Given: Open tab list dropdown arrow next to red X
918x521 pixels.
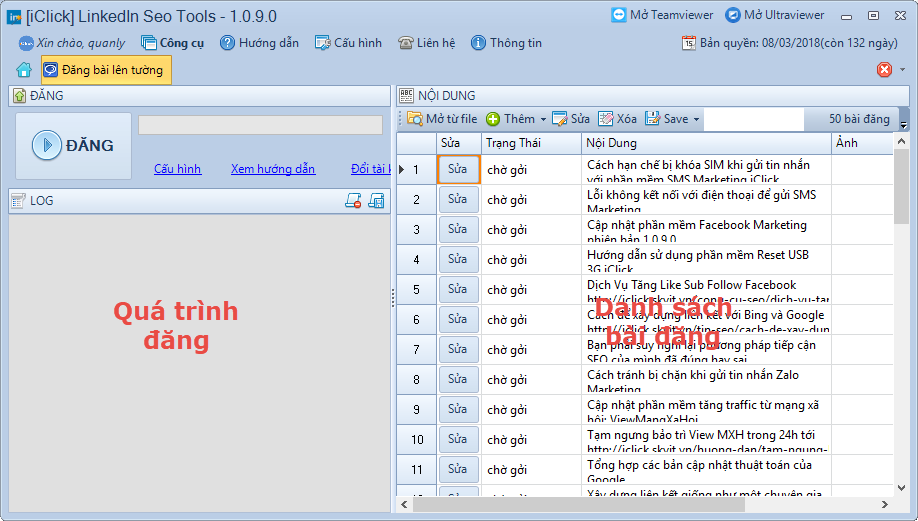Looking at the screenshot, I should pos(902,70).
